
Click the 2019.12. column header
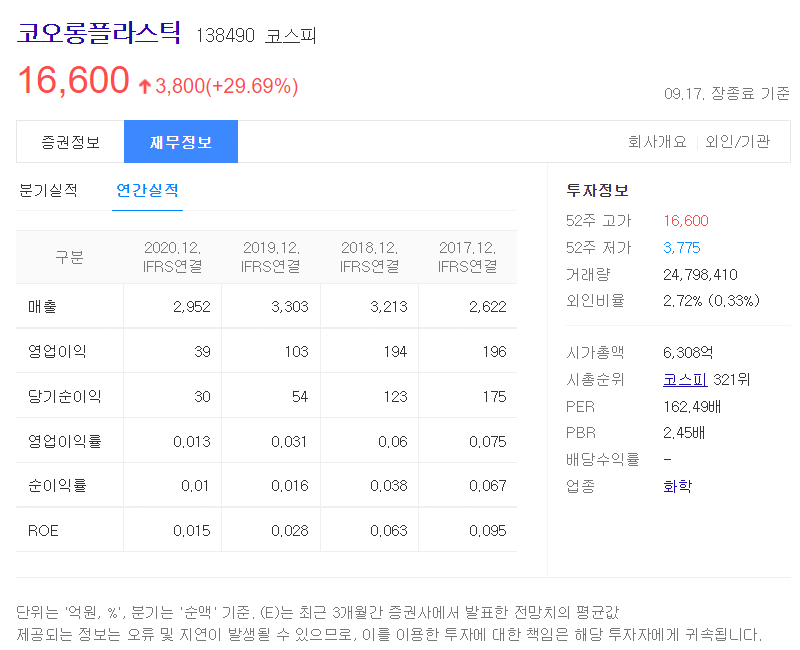coord(271,257)
